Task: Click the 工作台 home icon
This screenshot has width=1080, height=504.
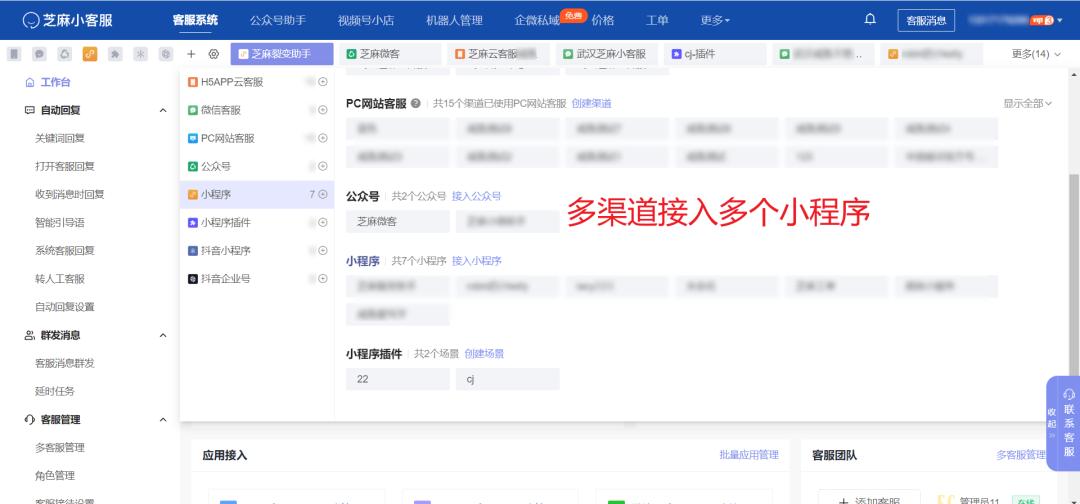Action: point(29,82)
